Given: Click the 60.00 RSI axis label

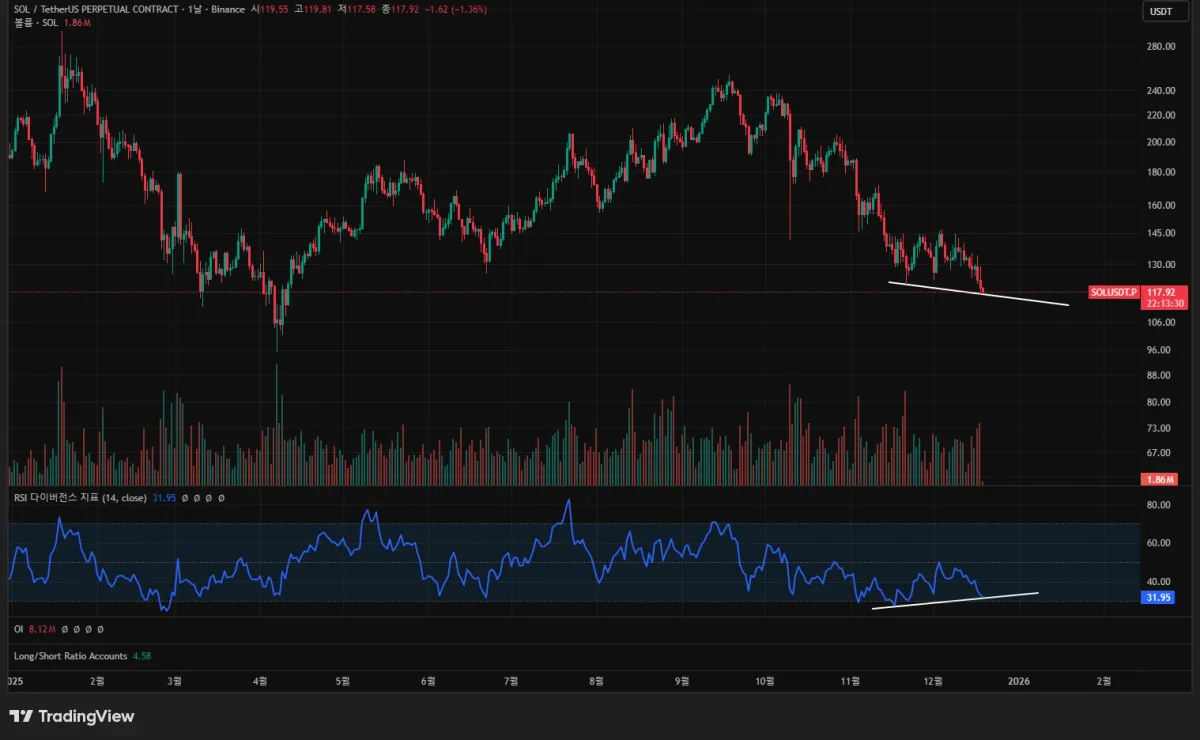Looking at the screenshot, I should click(x=1157, y=543).
